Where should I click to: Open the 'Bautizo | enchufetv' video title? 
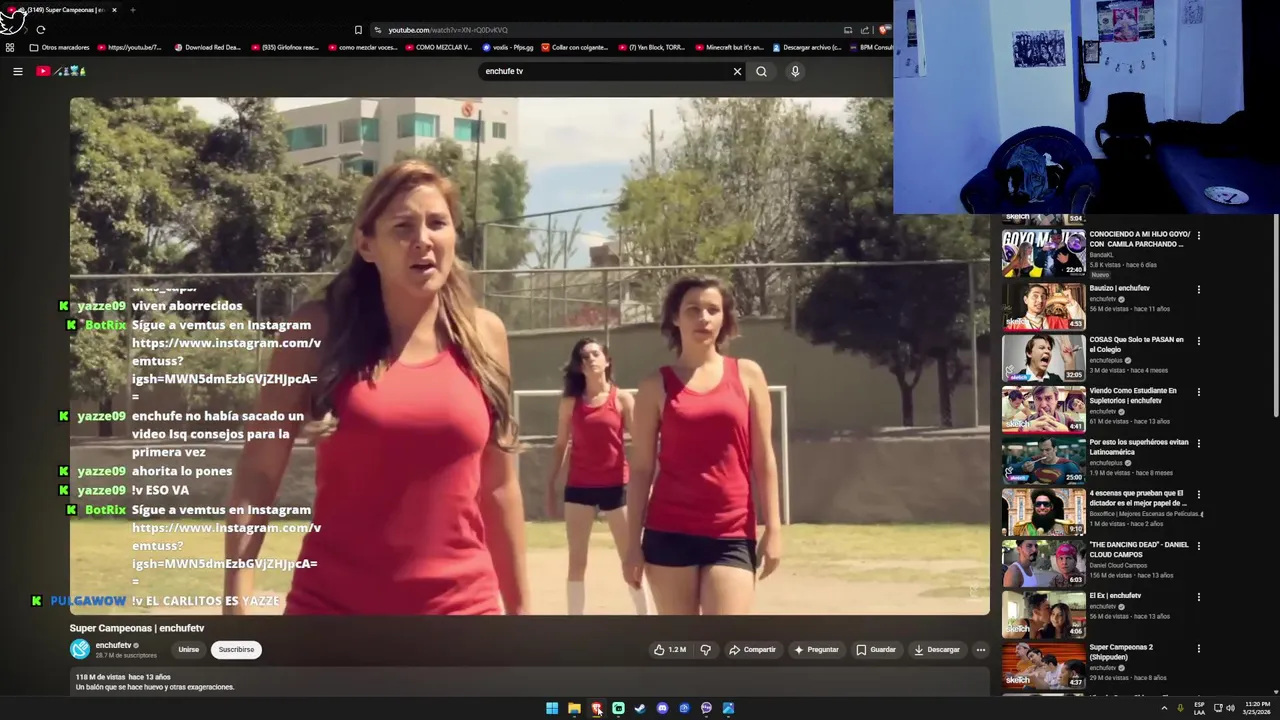pos(1120,288)
